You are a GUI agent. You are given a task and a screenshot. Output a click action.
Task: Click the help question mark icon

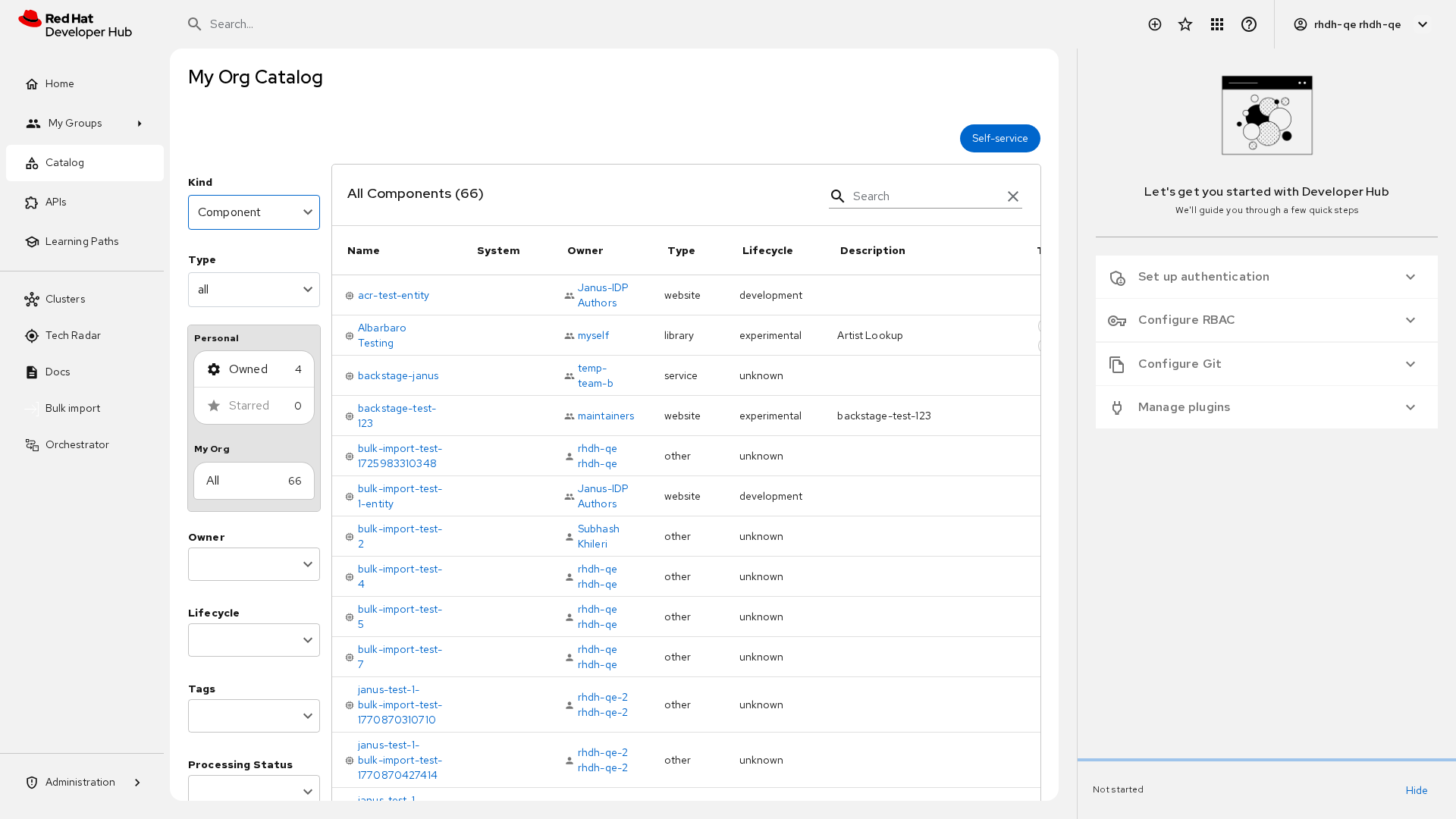pos(1249,24)
